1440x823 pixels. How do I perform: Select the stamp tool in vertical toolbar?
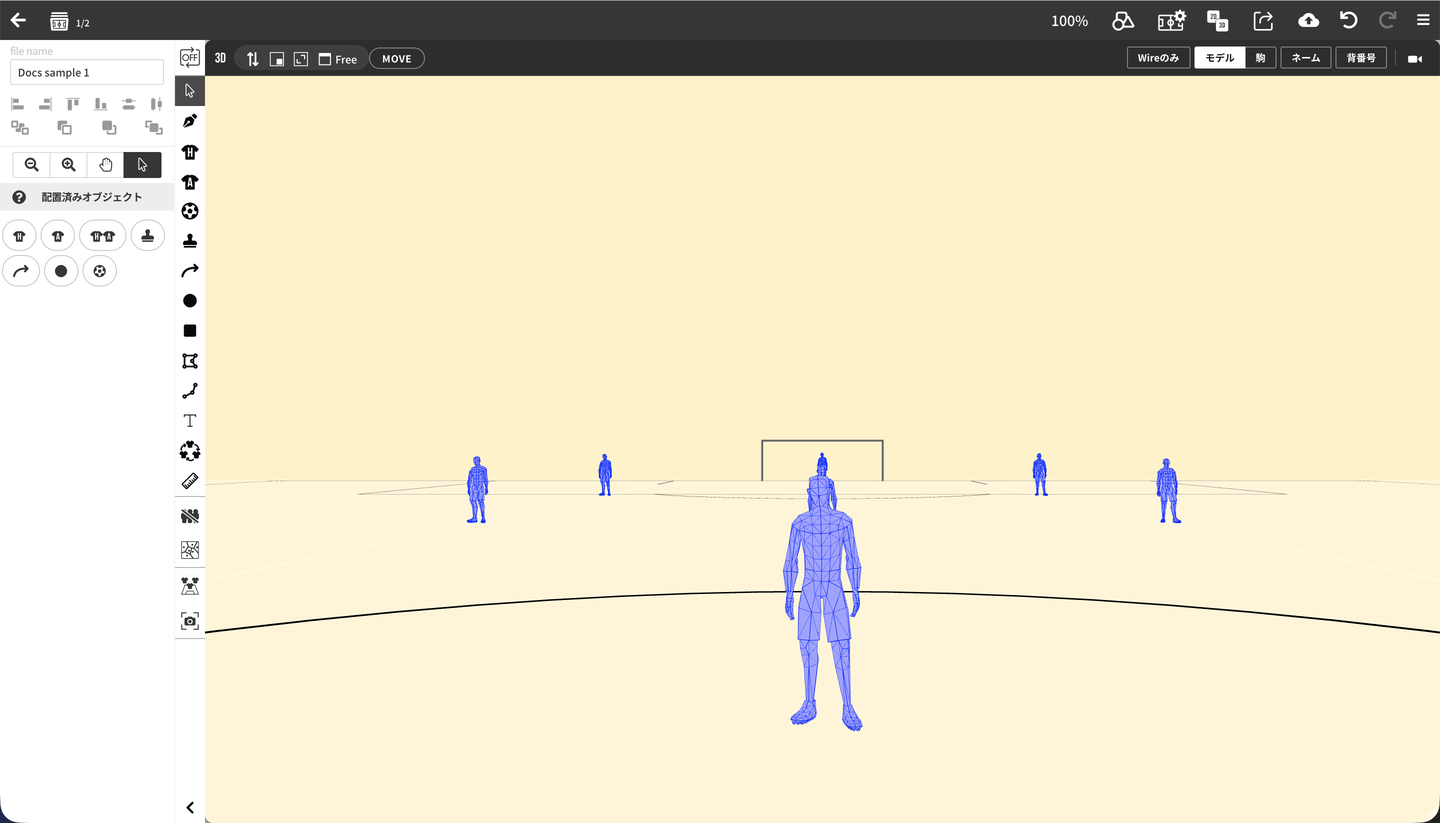(x=190, y=241)
